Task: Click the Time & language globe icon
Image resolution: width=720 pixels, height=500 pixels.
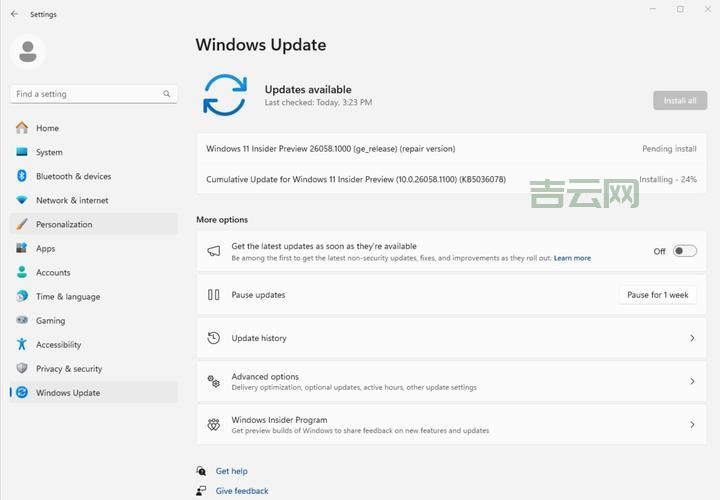Action: (22, 296)
